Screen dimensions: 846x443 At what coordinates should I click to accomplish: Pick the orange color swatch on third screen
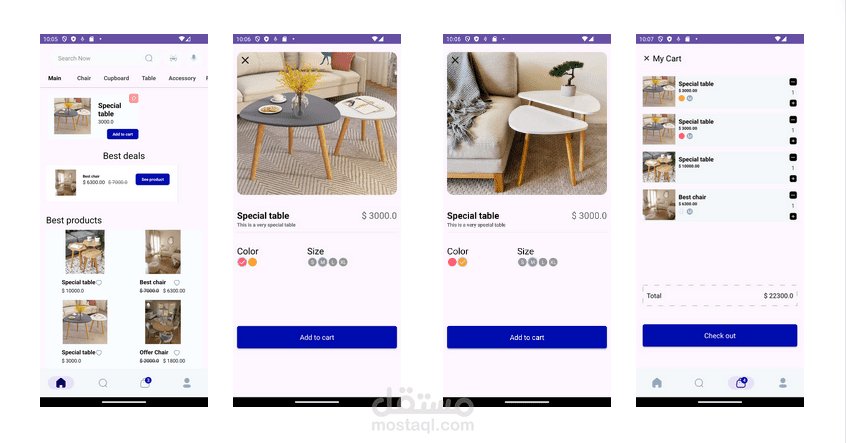(462, 262)
